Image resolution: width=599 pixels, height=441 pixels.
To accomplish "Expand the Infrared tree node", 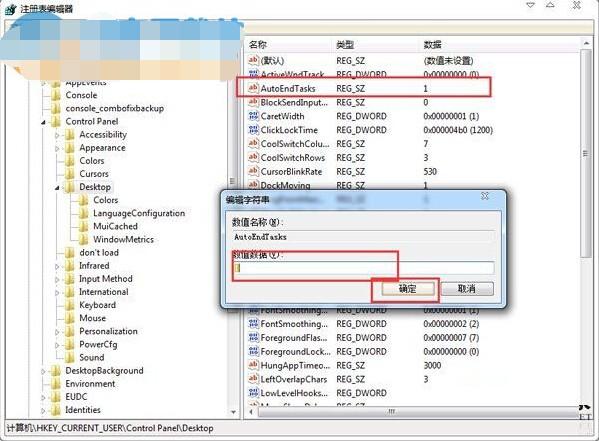I will click(57, 266).
